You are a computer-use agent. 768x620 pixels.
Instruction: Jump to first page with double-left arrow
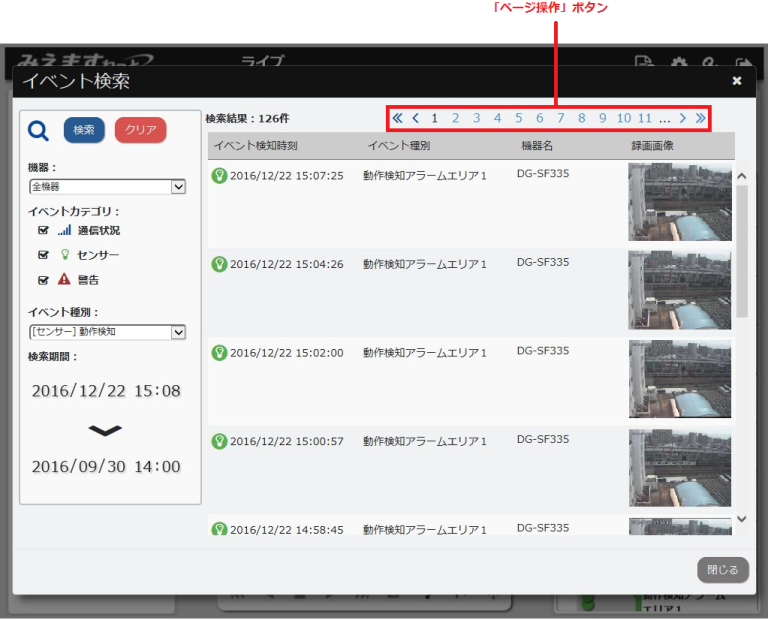coord(397,118)
